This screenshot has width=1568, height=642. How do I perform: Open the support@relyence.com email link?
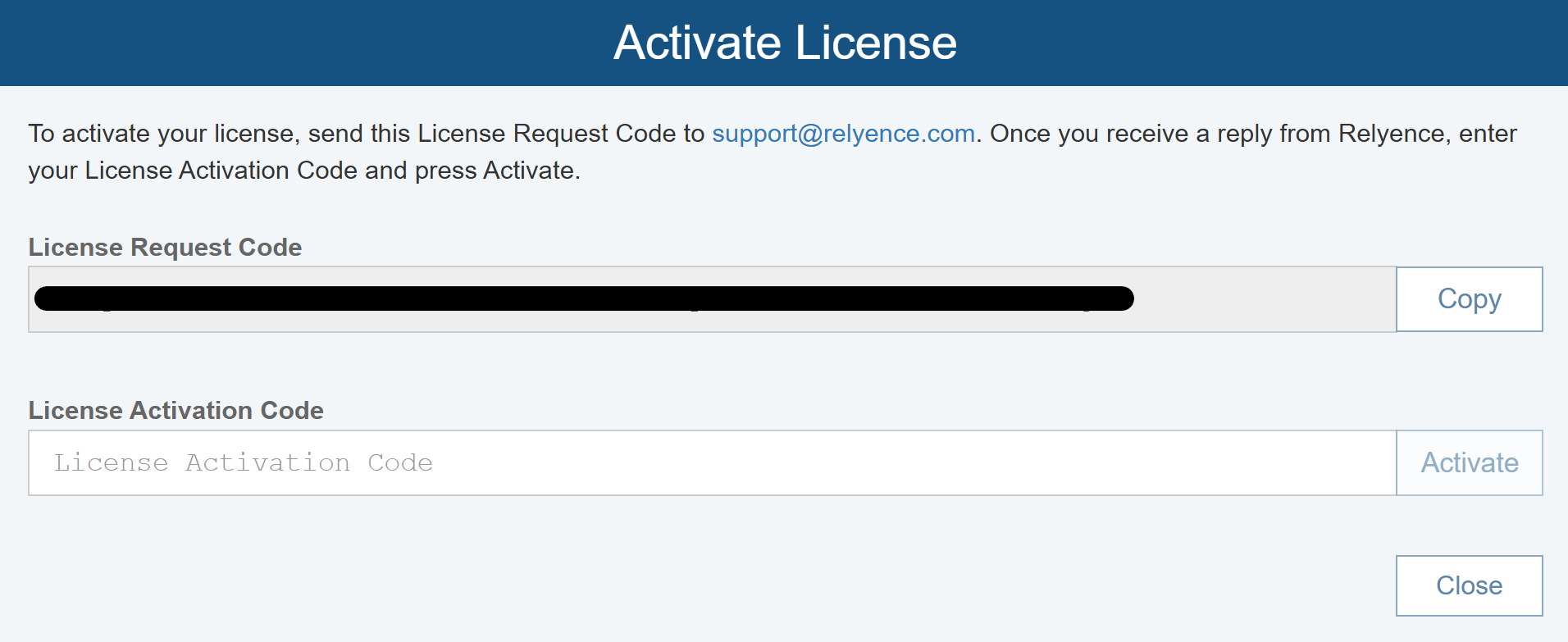(843, 134)
